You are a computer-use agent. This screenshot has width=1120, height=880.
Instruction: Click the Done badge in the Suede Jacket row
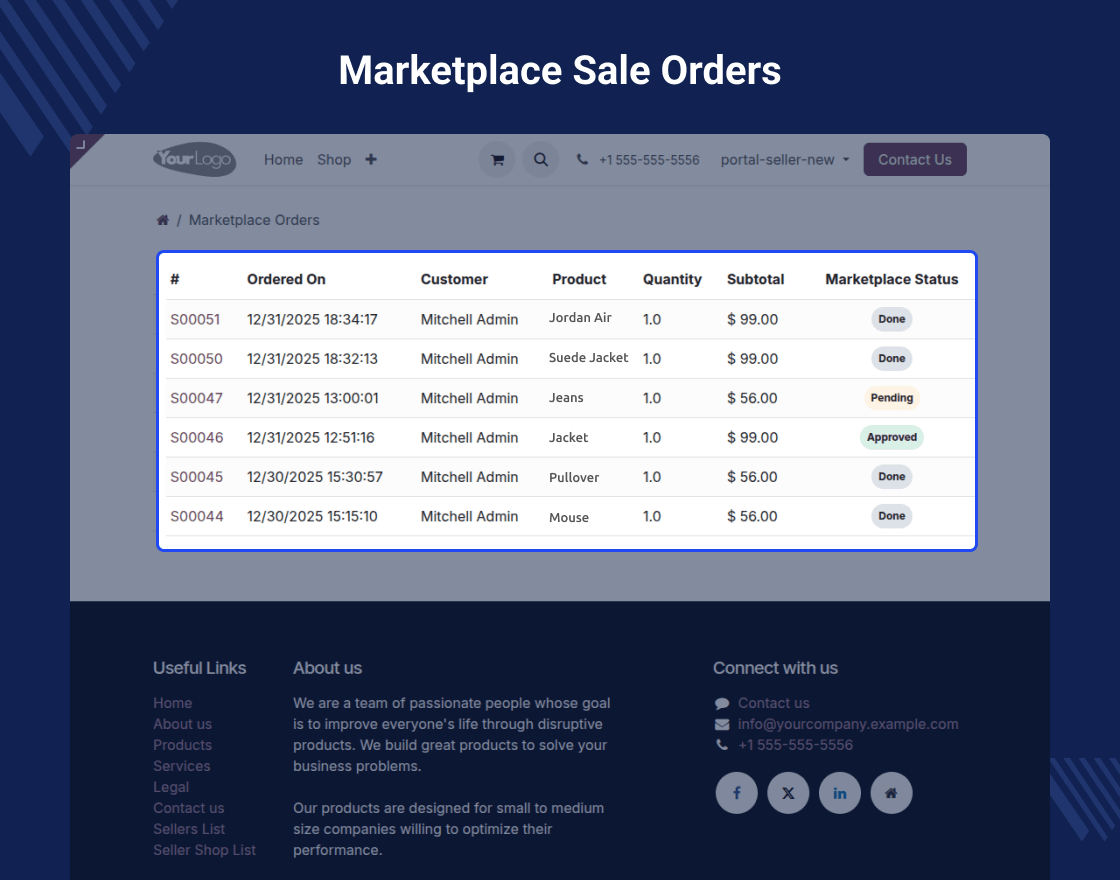[891, 359]
